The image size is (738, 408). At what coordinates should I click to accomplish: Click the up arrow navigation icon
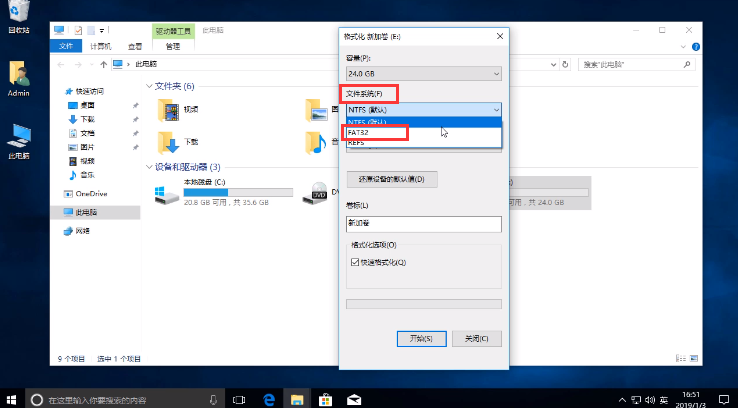tap(104, 64)
